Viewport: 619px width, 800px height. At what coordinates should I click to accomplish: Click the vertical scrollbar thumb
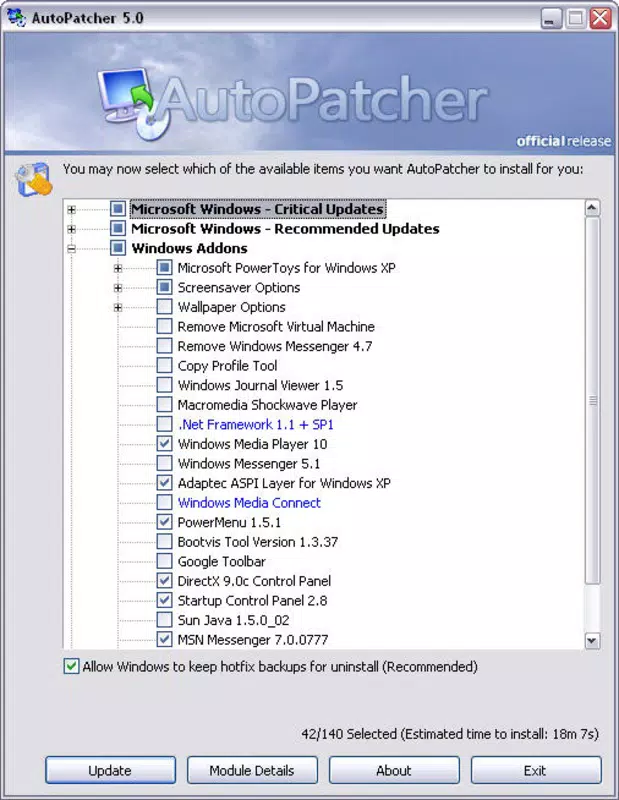[x=592, y=400]
